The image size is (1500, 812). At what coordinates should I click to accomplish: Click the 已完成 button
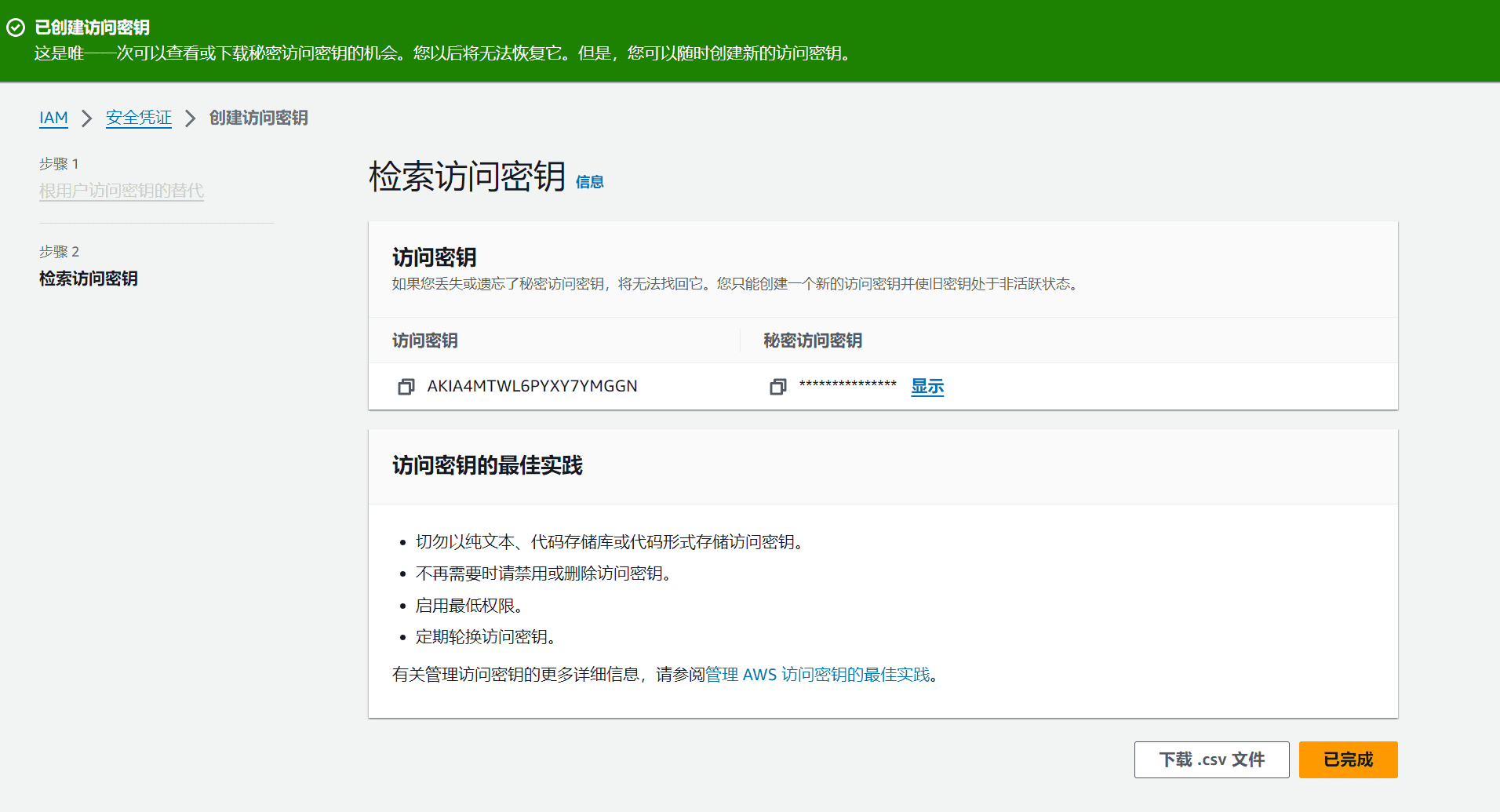tap(1348, 759)
